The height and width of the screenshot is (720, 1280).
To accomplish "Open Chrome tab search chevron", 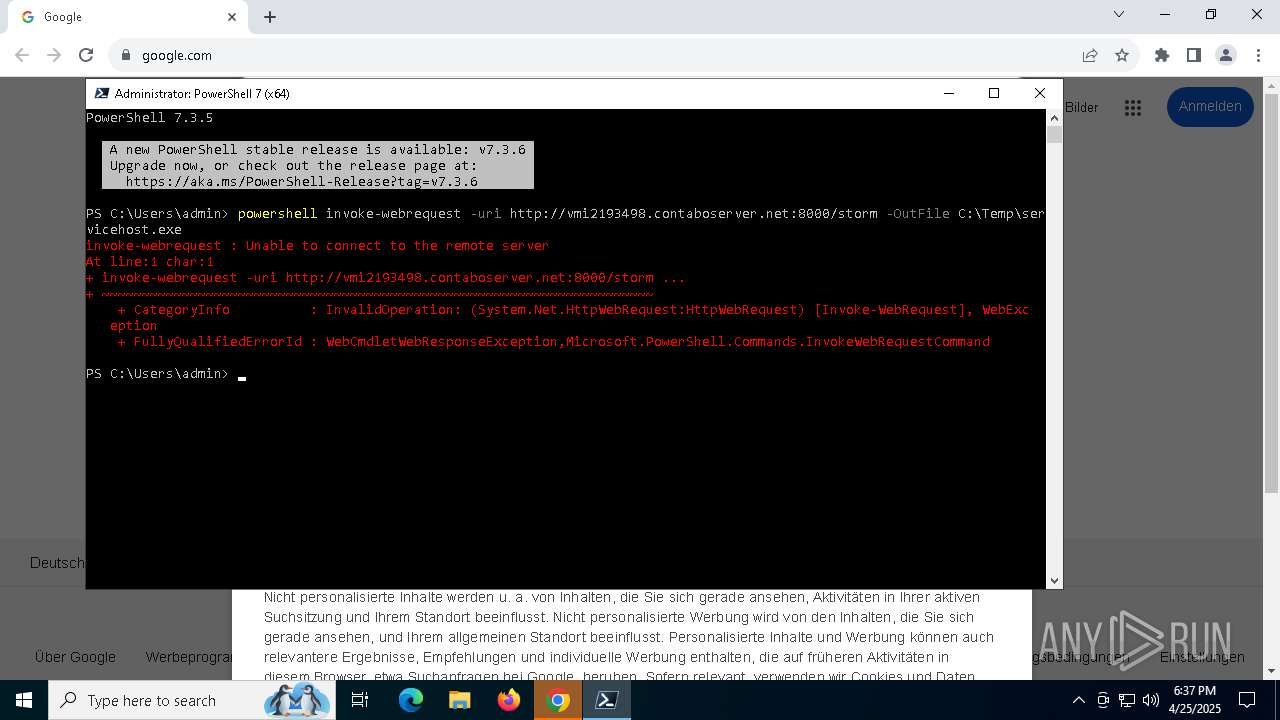I will point(1119,14).
